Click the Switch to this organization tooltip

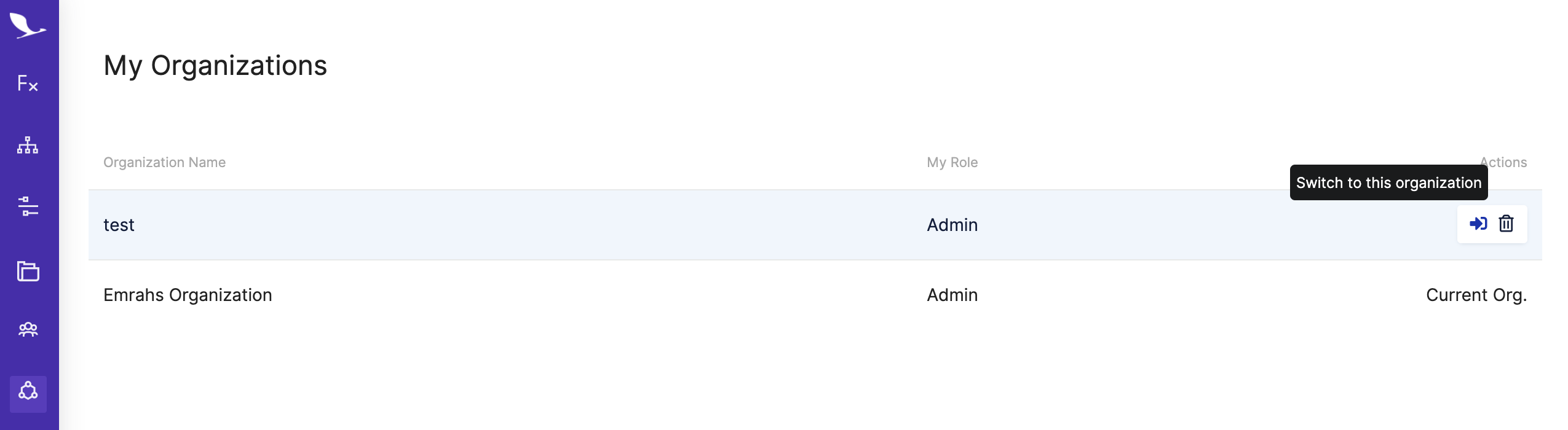(x=1388, y=182)
